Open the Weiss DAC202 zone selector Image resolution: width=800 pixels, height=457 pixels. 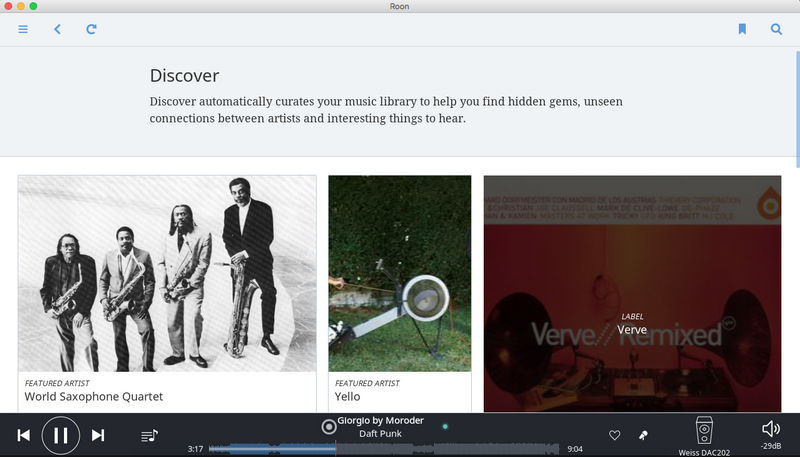point(704,432)
